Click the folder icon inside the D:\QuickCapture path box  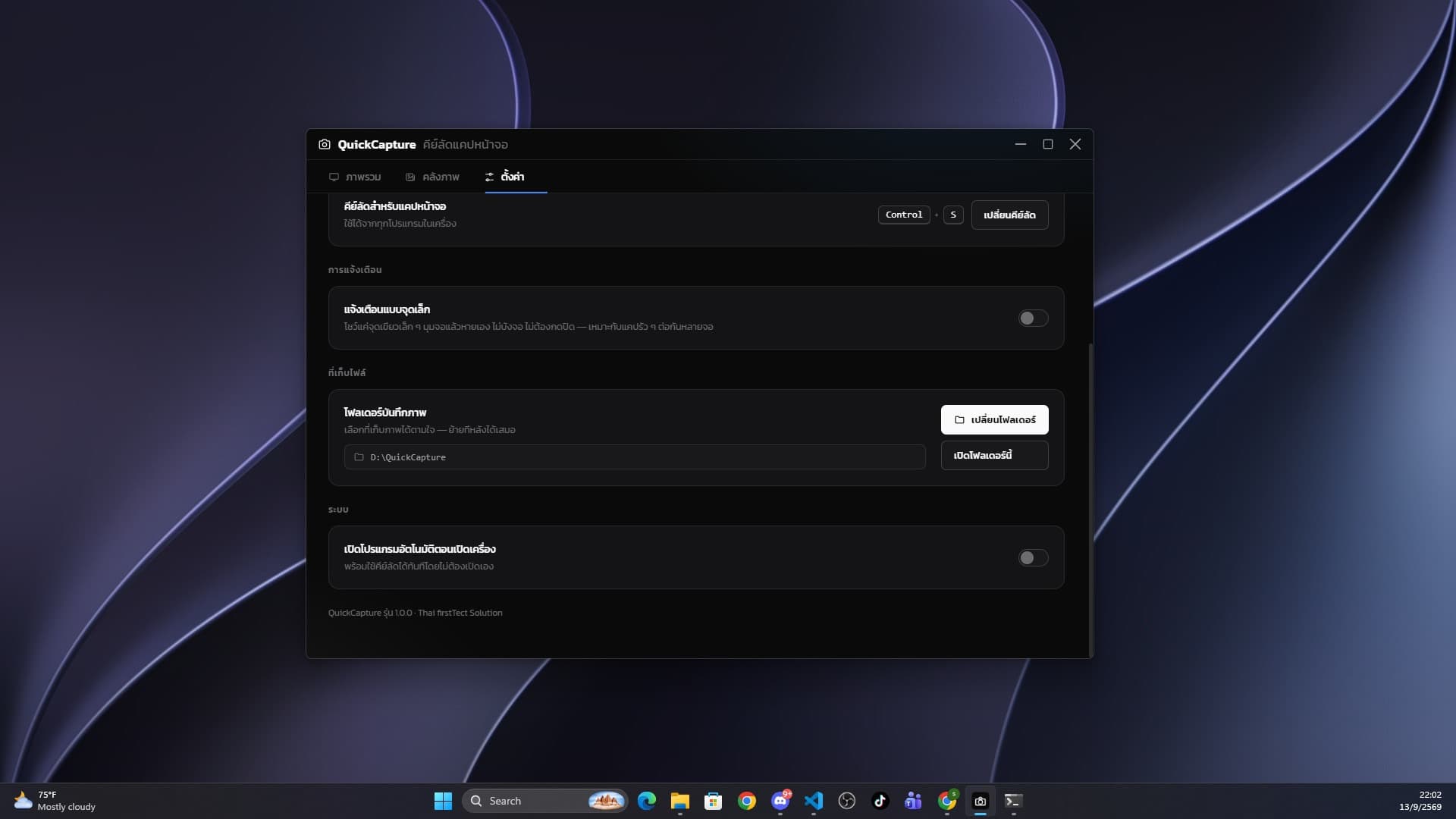click(x=359, y=457)
